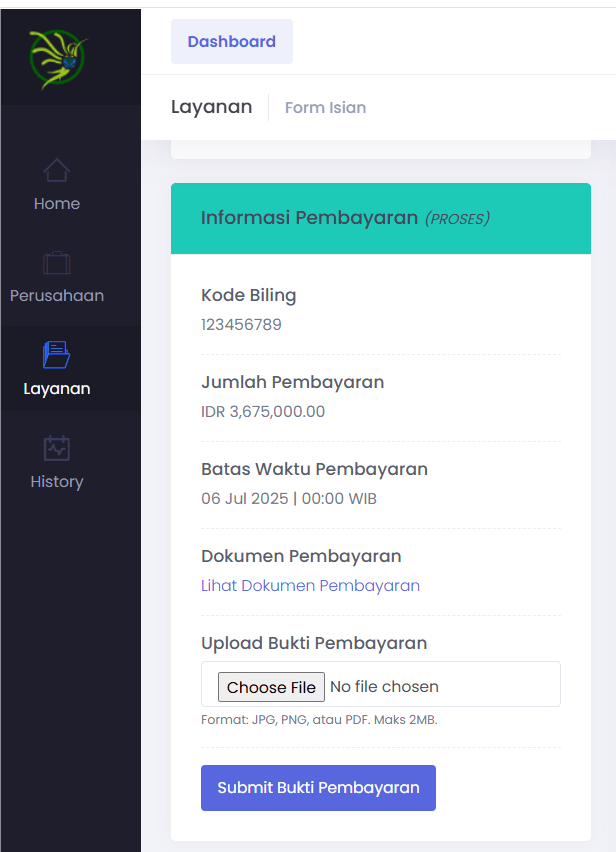Click the Home house icon
Image resolution: width=616 pixels, height=852 pixels.
coord(57,170)
